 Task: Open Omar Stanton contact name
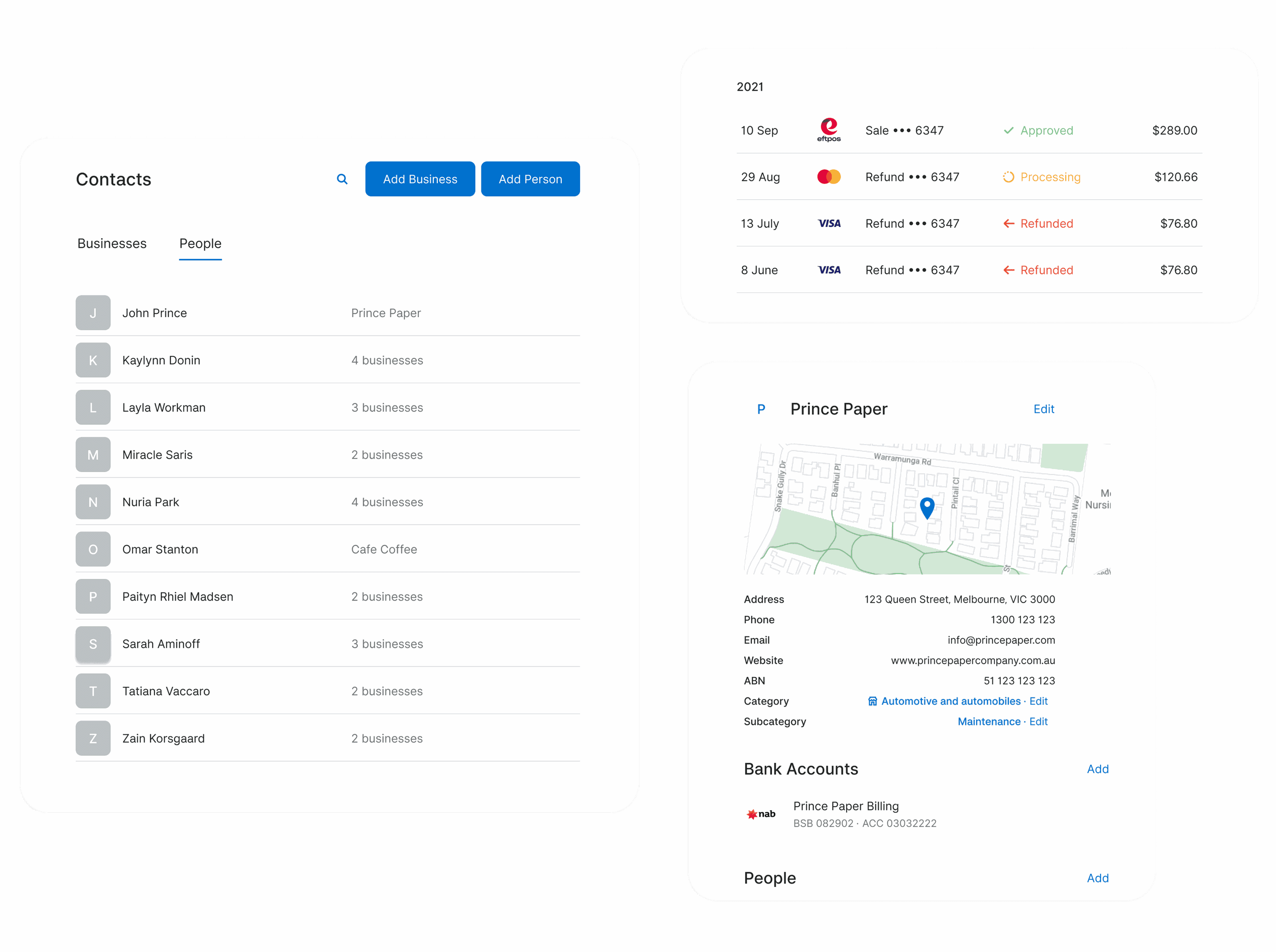tap(160, 549)
